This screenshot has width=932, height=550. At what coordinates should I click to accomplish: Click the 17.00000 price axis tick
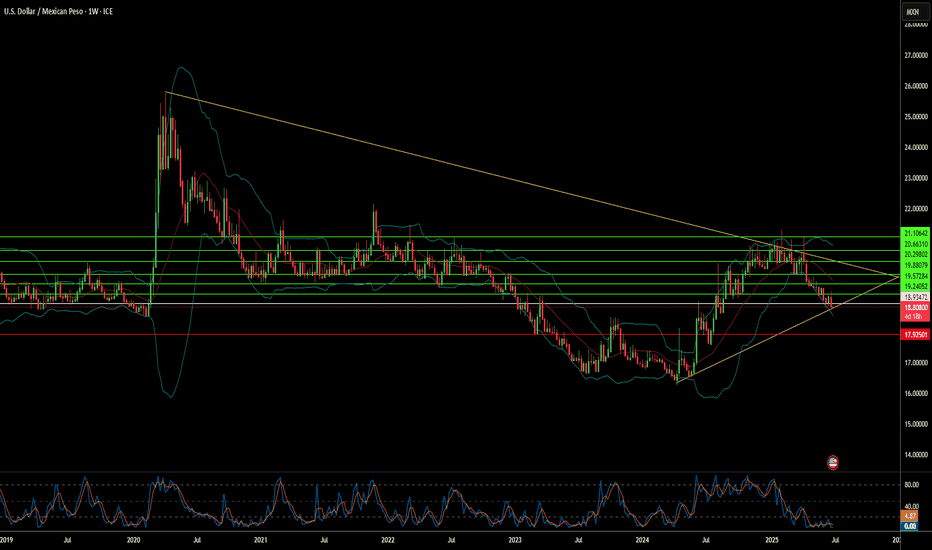916,363
